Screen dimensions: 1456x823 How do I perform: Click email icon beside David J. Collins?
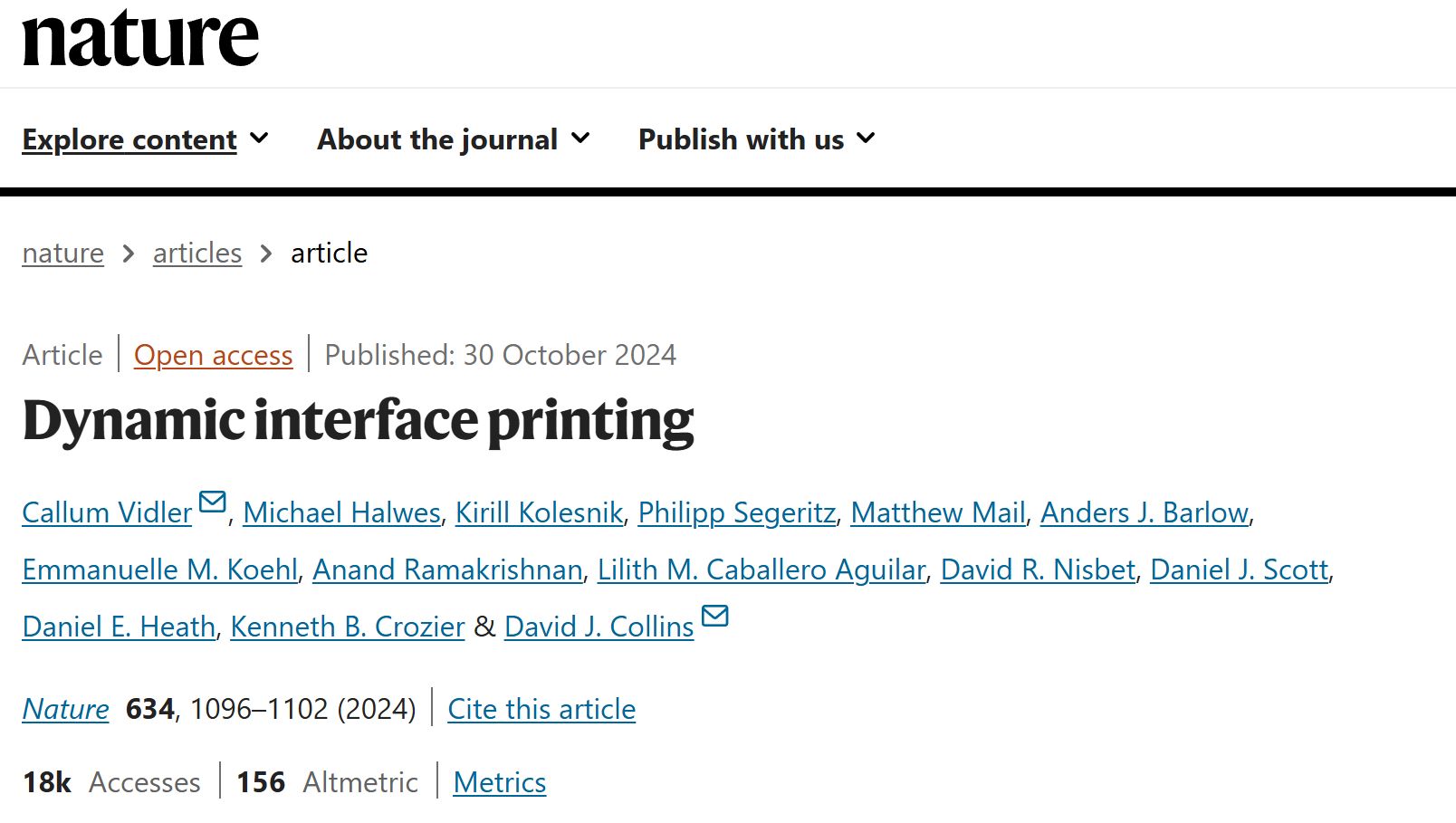coord(715,616)
